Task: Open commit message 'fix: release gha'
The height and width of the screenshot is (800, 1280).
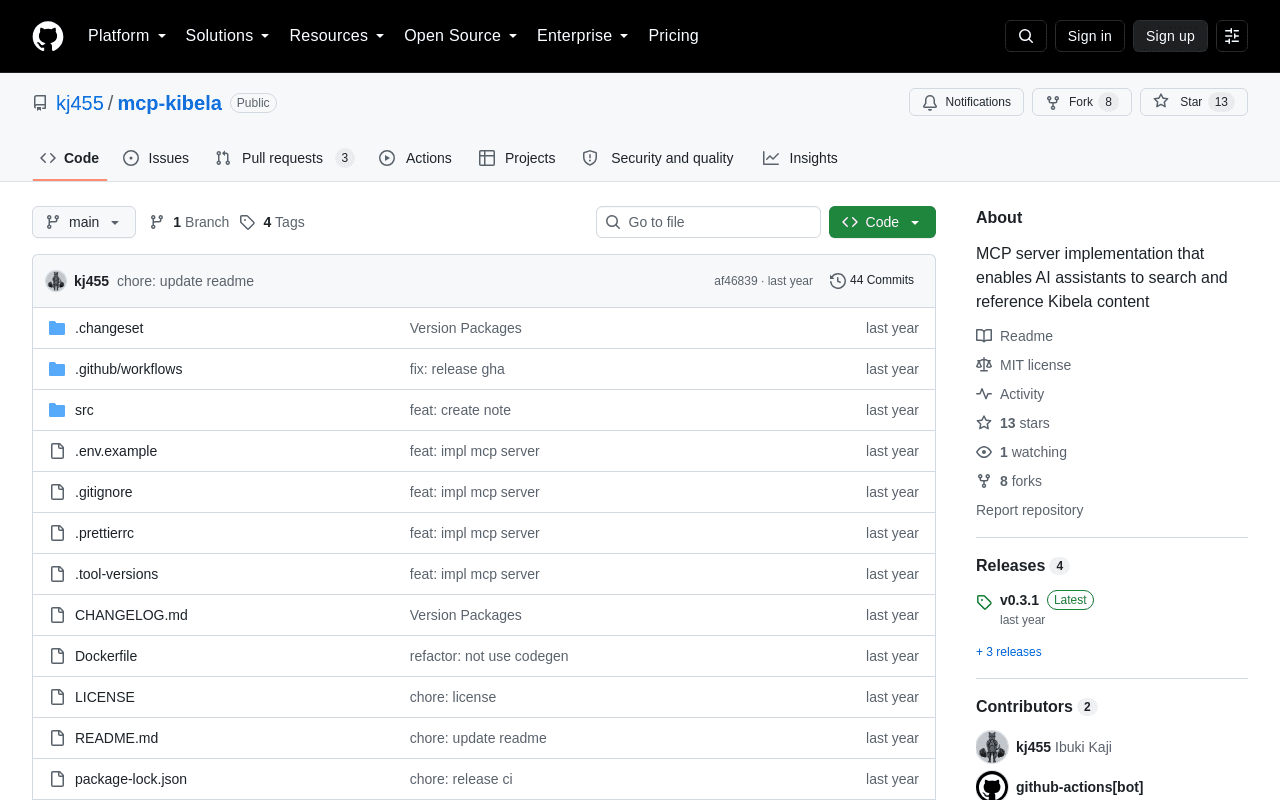Action: point(457,369)
